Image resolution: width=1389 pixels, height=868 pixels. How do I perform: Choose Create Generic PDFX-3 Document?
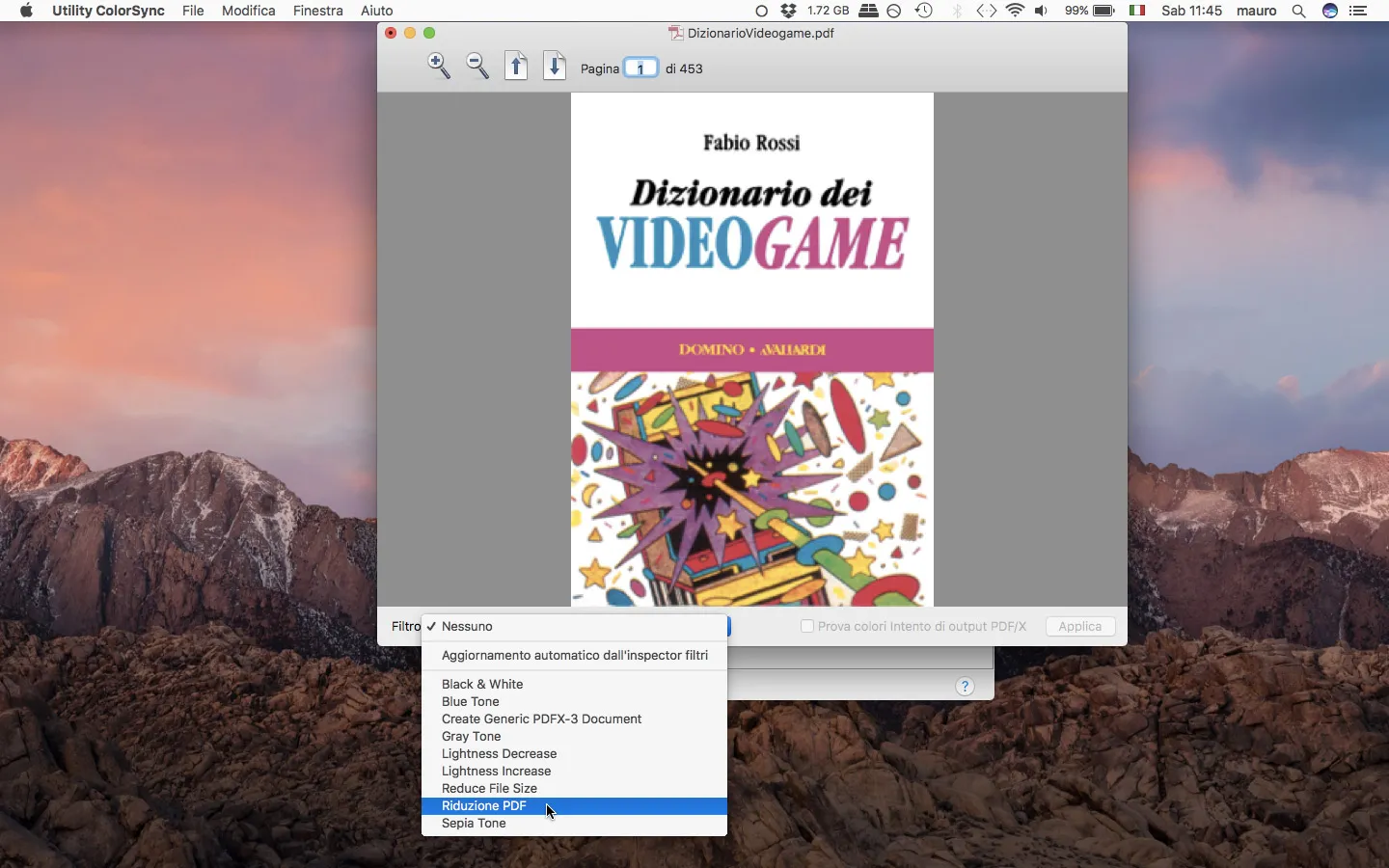(574, 719)
